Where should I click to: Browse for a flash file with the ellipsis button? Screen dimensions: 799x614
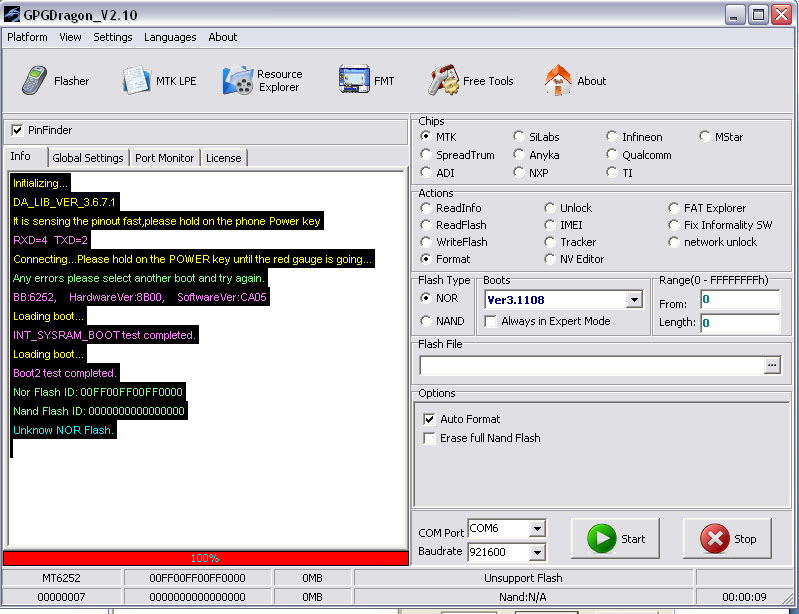(772, 365)
